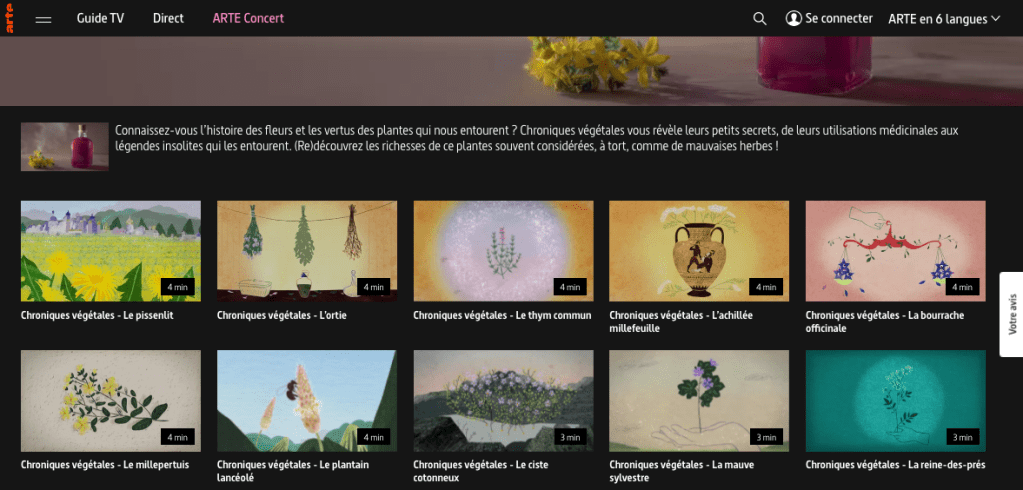1023x490 pixels.
Task: Open the Votre avis feedback tab
Action: tap(1011, 314)
